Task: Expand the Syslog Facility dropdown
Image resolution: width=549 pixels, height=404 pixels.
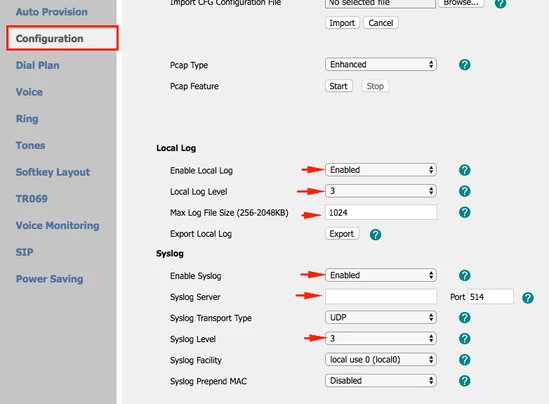Action: (x=381, y=360)
